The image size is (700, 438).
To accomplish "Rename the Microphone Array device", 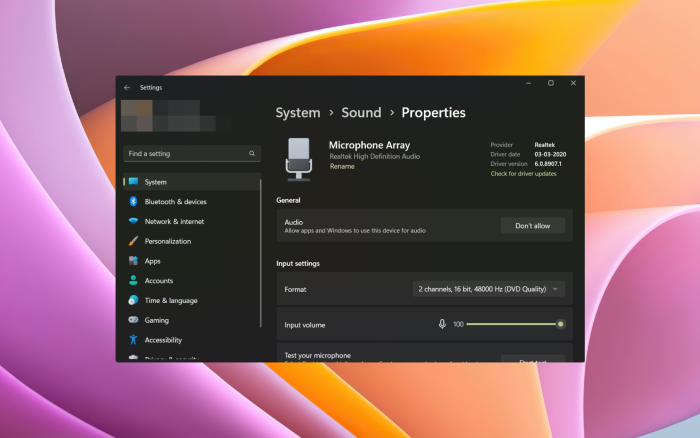I will [342, 166].
